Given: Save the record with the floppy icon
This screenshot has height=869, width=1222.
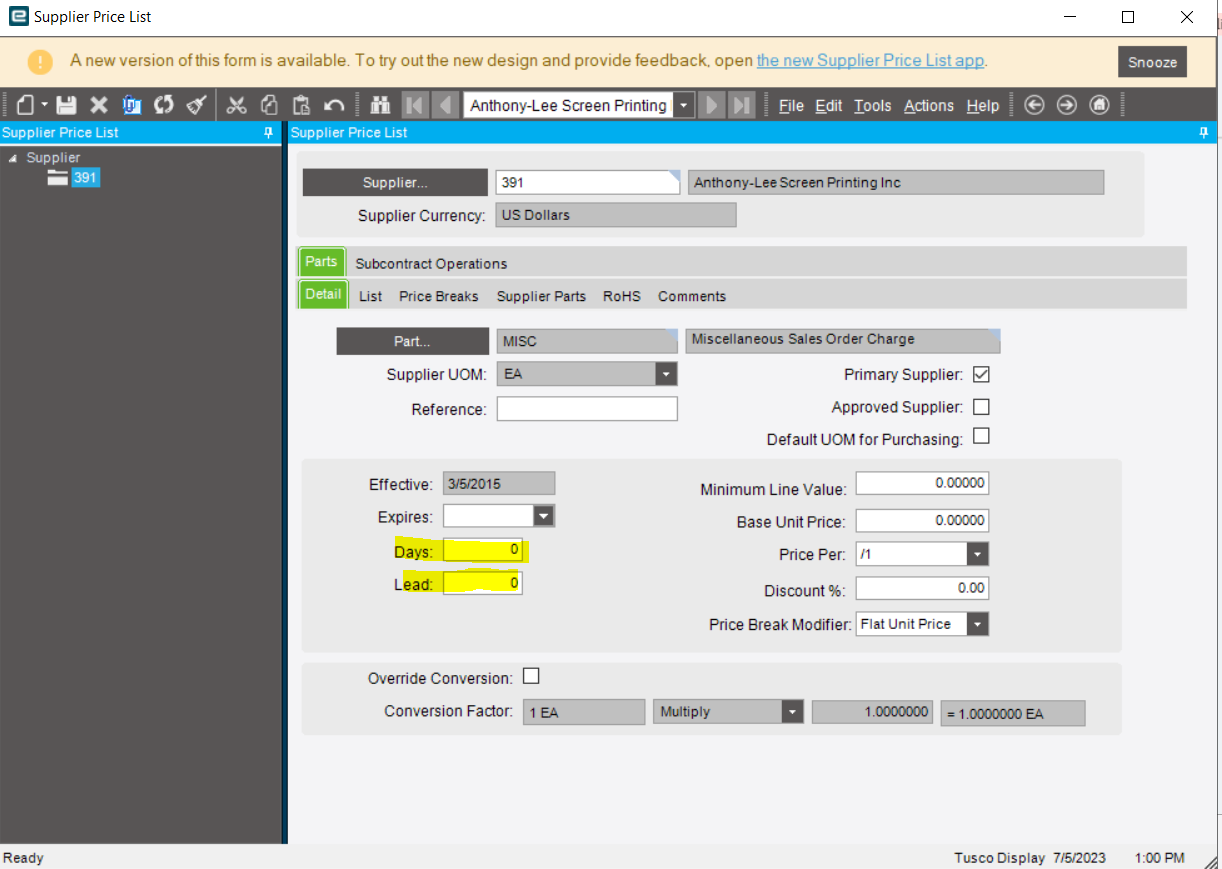Looking at the screenshot, I should click(x=66, y=105).
